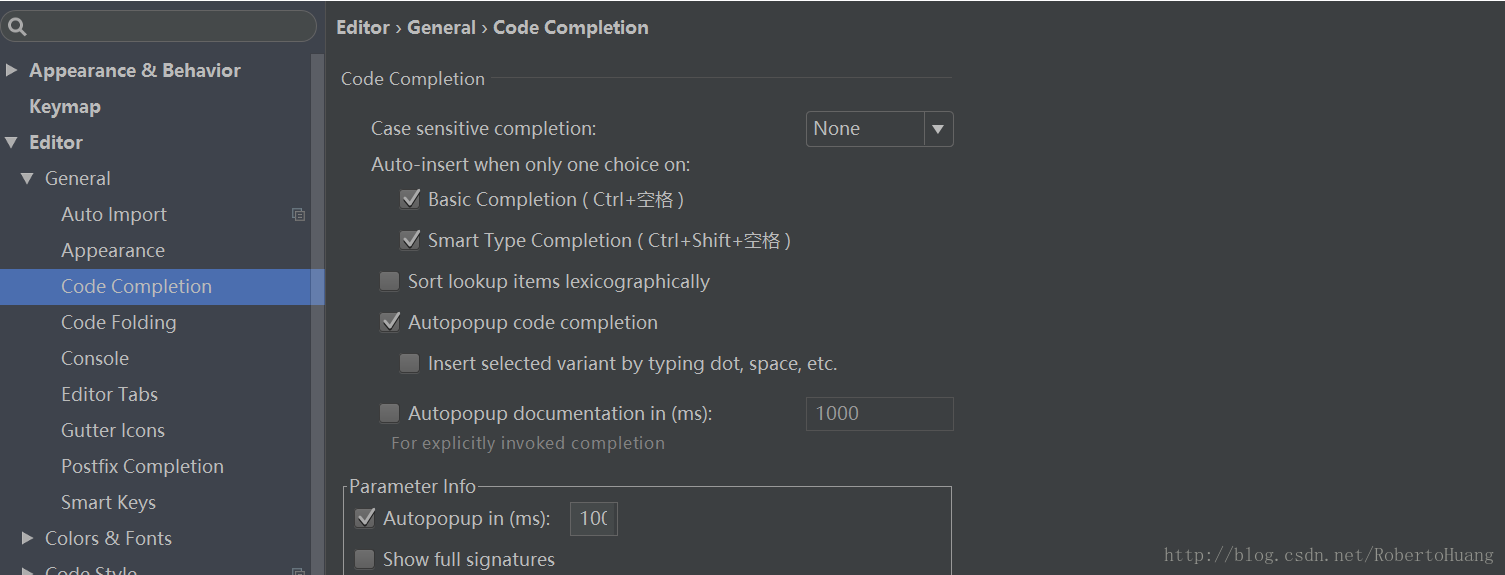Collapse the General subtree arrow

(28, 179)
